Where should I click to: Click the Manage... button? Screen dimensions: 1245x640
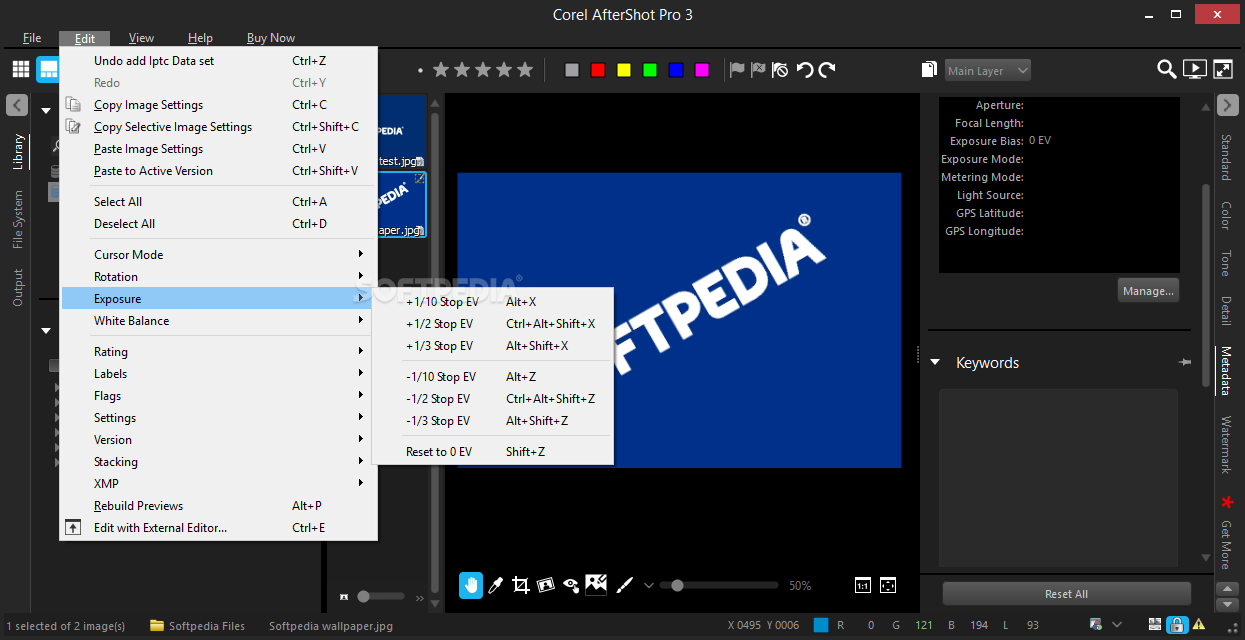click(1148, 291)
